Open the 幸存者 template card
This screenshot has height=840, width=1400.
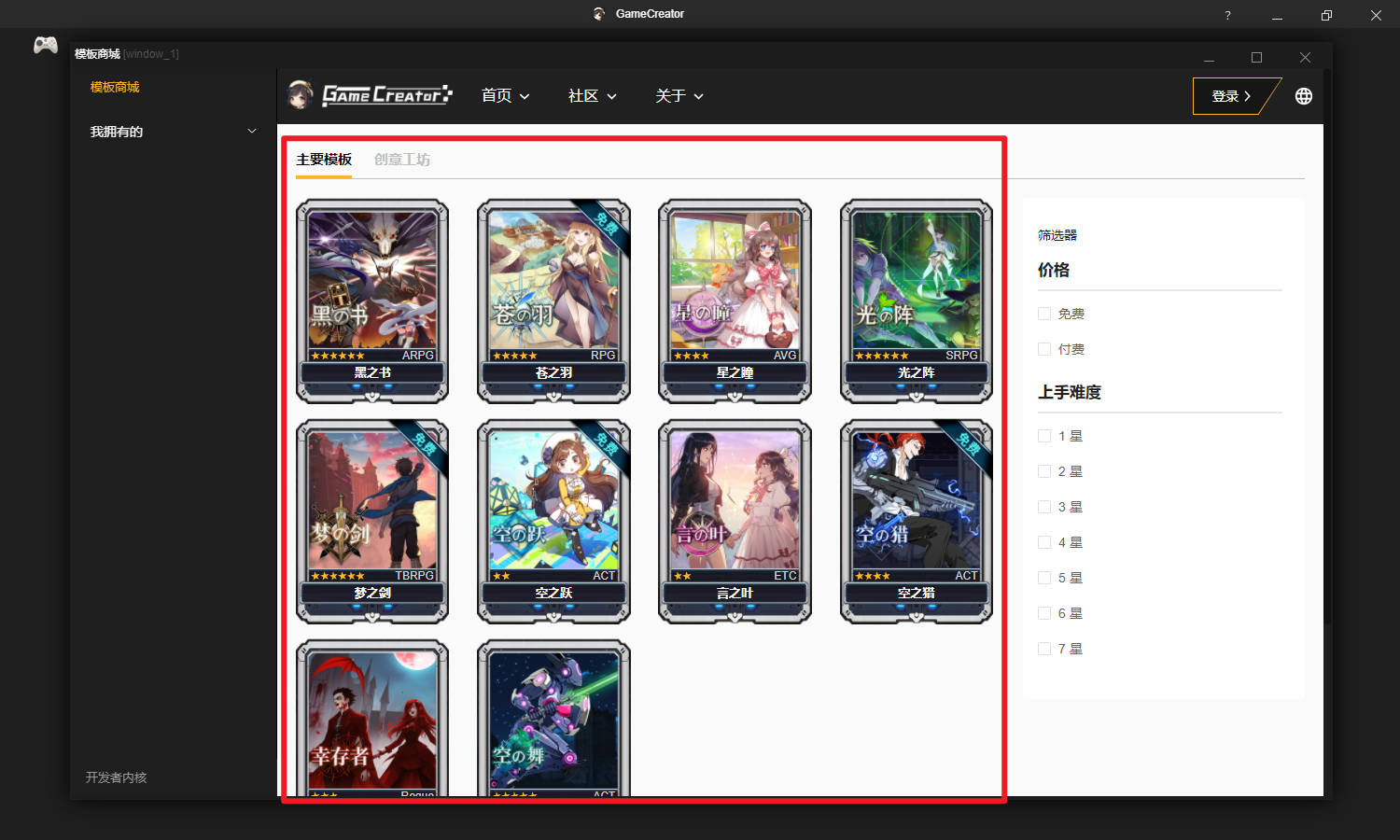tap(372, 718)
